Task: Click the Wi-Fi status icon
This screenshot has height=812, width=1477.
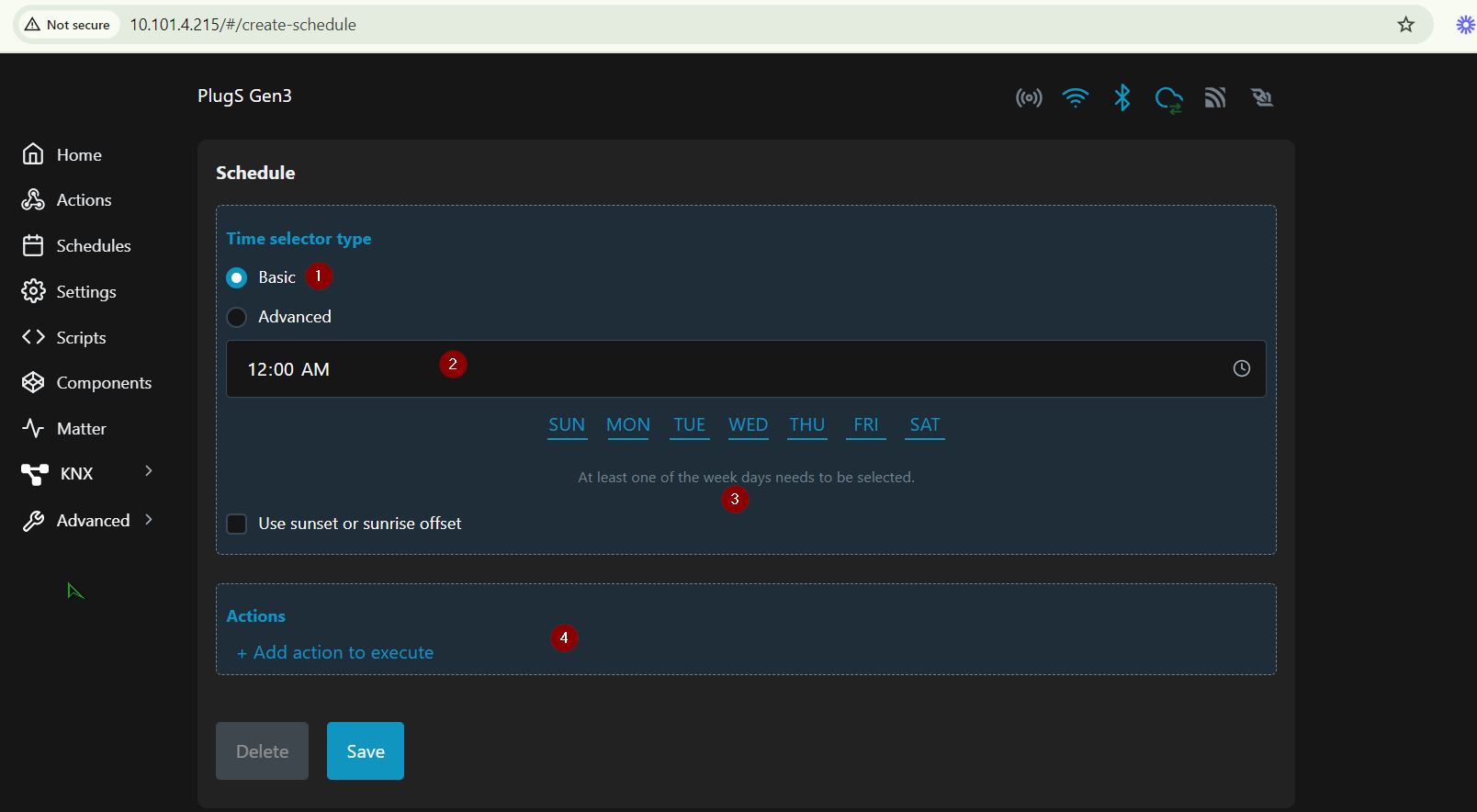Action: (1075, 97)
